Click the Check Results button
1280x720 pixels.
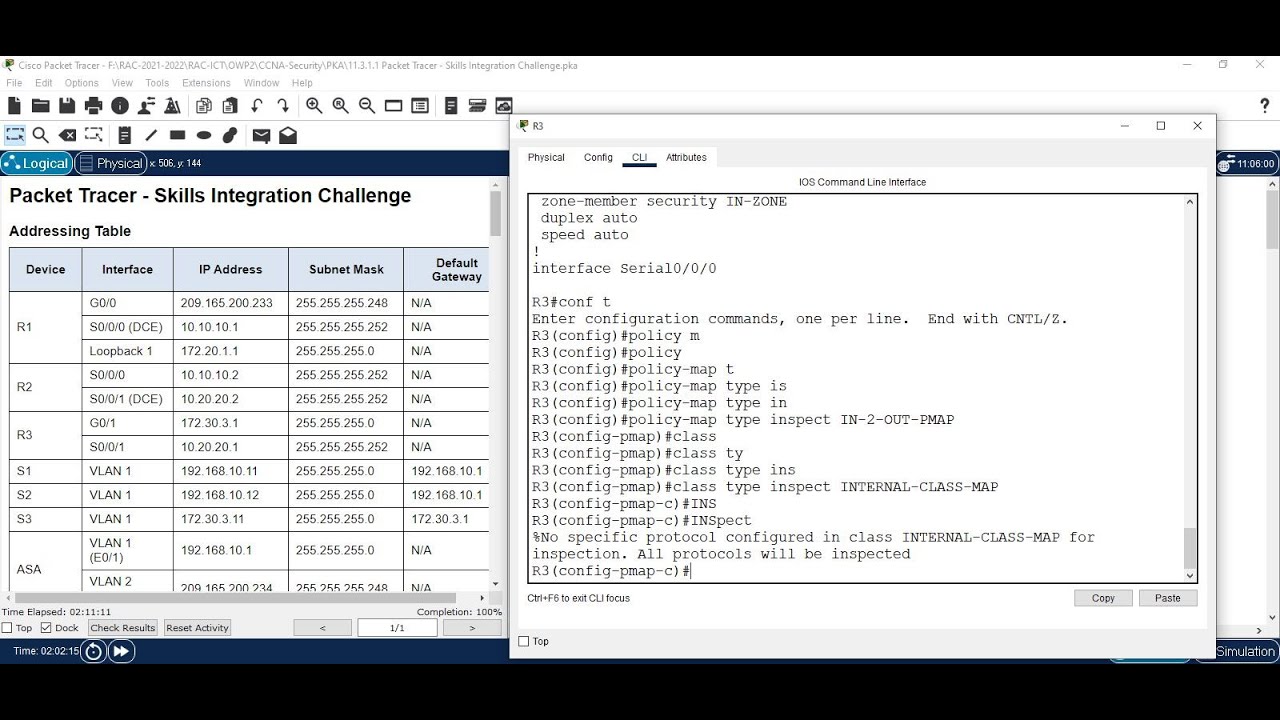[123, 628]
